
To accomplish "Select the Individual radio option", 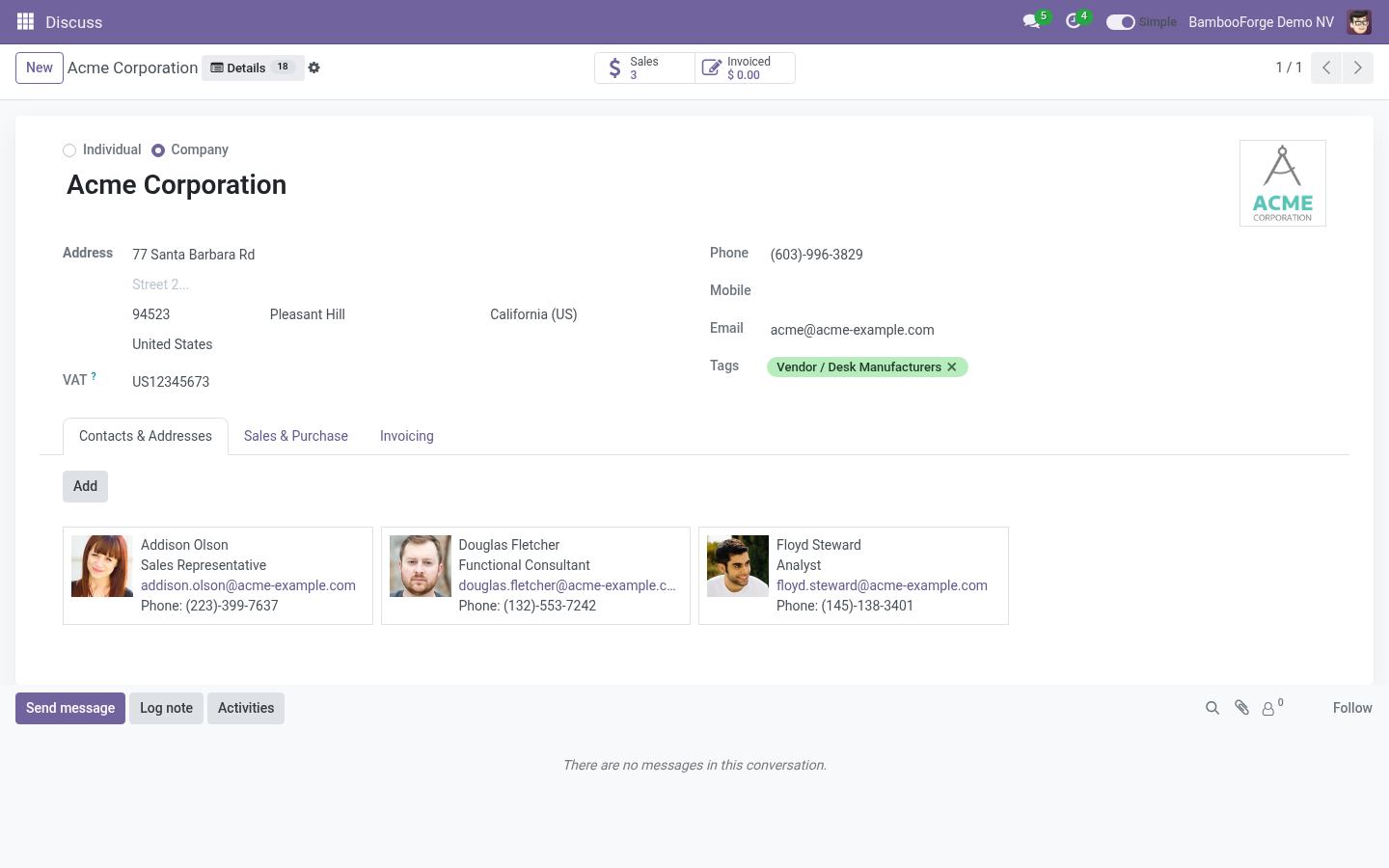I will tap(69, 150).
